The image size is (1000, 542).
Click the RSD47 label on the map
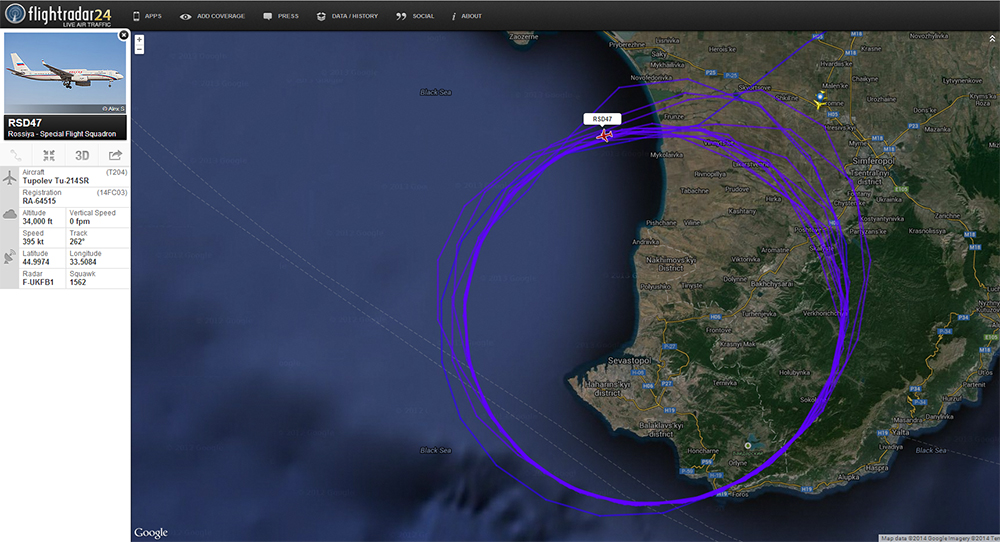click(602, 119)
